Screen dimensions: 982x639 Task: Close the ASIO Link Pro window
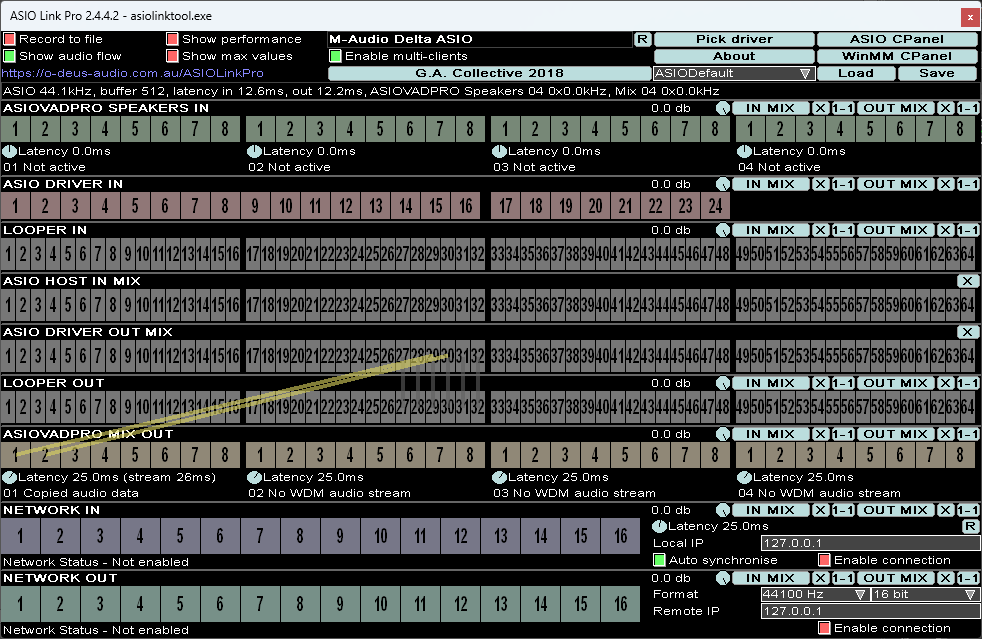pyautogui.click(x=970, y=17)
